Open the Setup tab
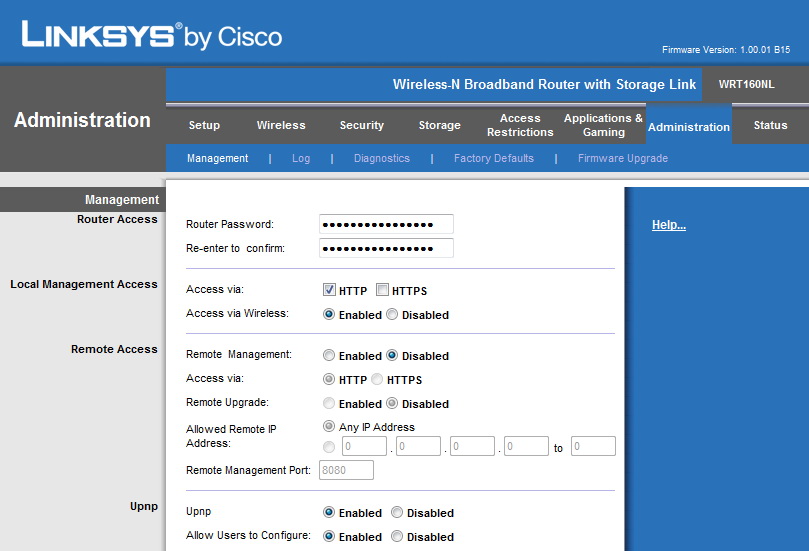This screenshot has width=809, height=551. pos(204,125)
